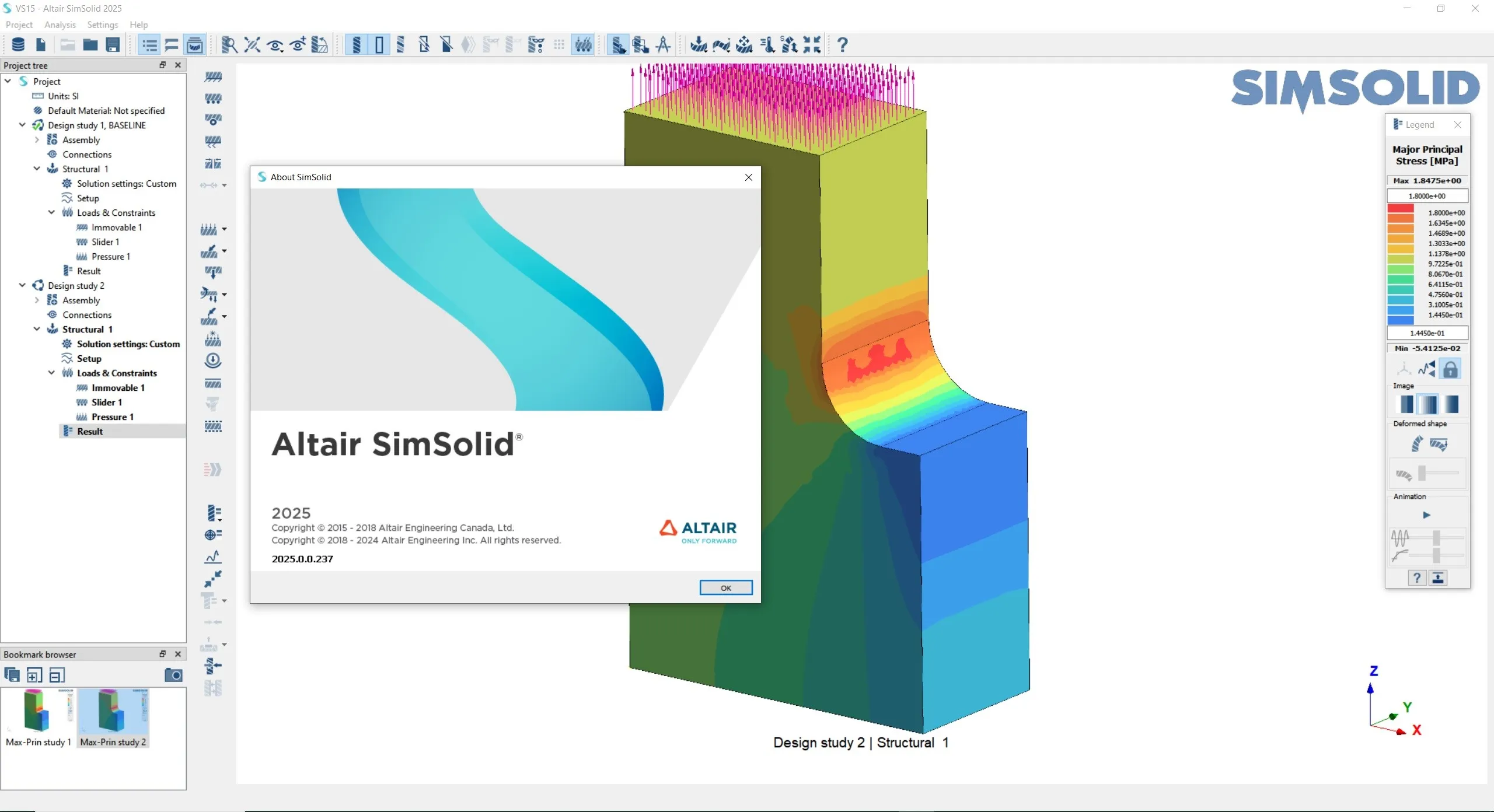The width and height of the screenshot is (1494, 812).
Task: Save the project with floppy disk icon
Action: coord(113,45)
